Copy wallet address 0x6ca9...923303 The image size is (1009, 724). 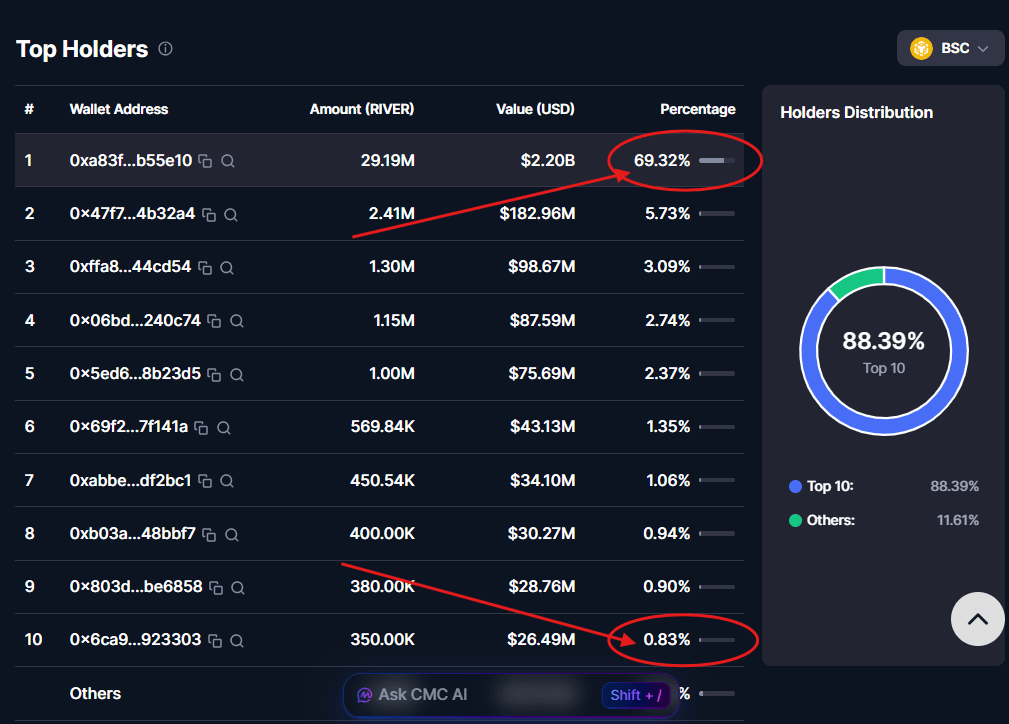[215, 641]
